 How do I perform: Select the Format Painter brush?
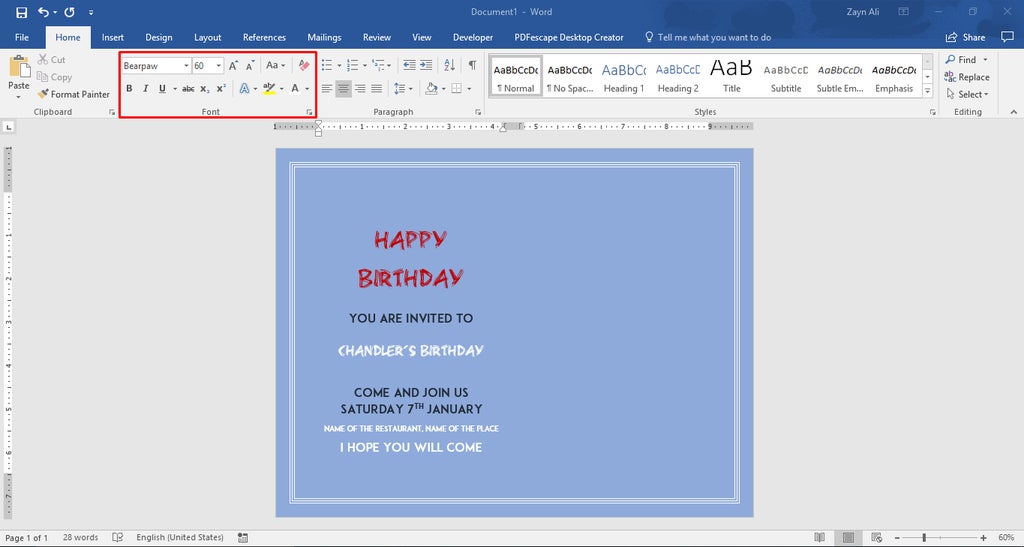click(73, 94)
